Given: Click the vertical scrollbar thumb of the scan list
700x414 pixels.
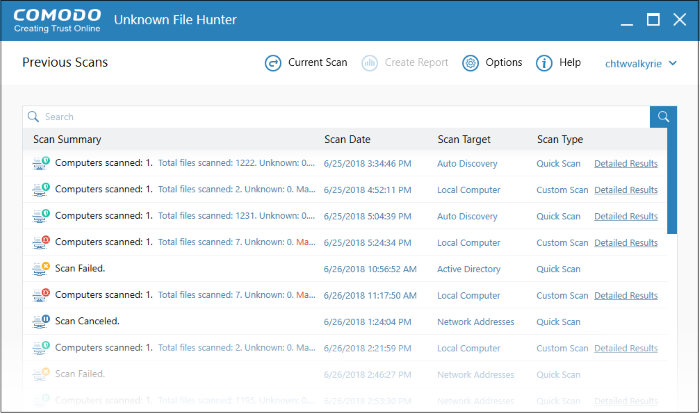Looking at the screenshot, I should tap(672, 180).
